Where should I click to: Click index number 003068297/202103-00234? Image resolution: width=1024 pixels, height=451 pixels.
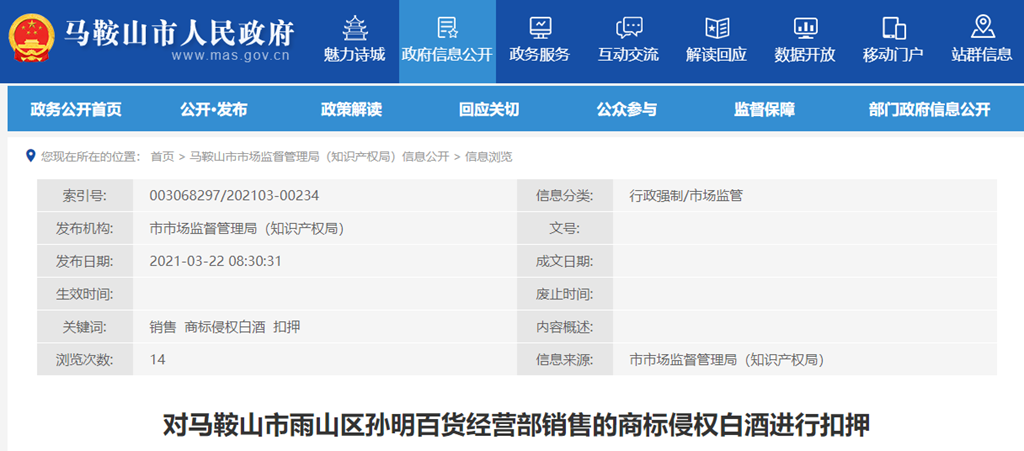(x=234, y=195)
